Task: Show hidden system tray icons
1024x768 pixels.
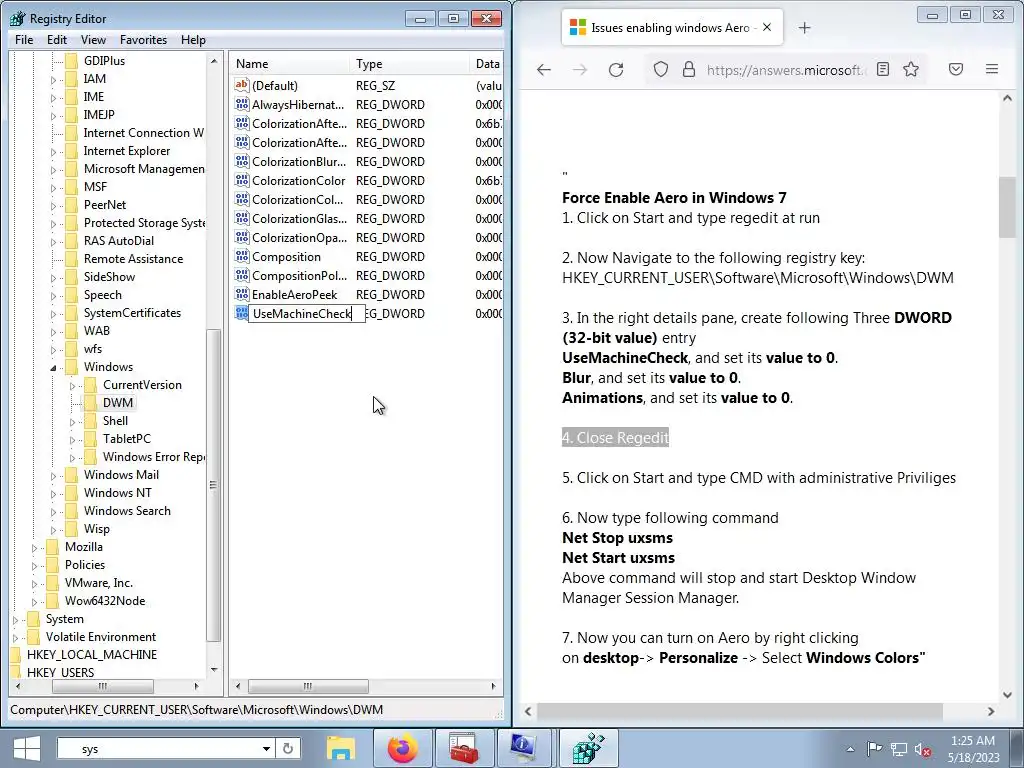Action: pyautogui.click(x=850, y=749)
